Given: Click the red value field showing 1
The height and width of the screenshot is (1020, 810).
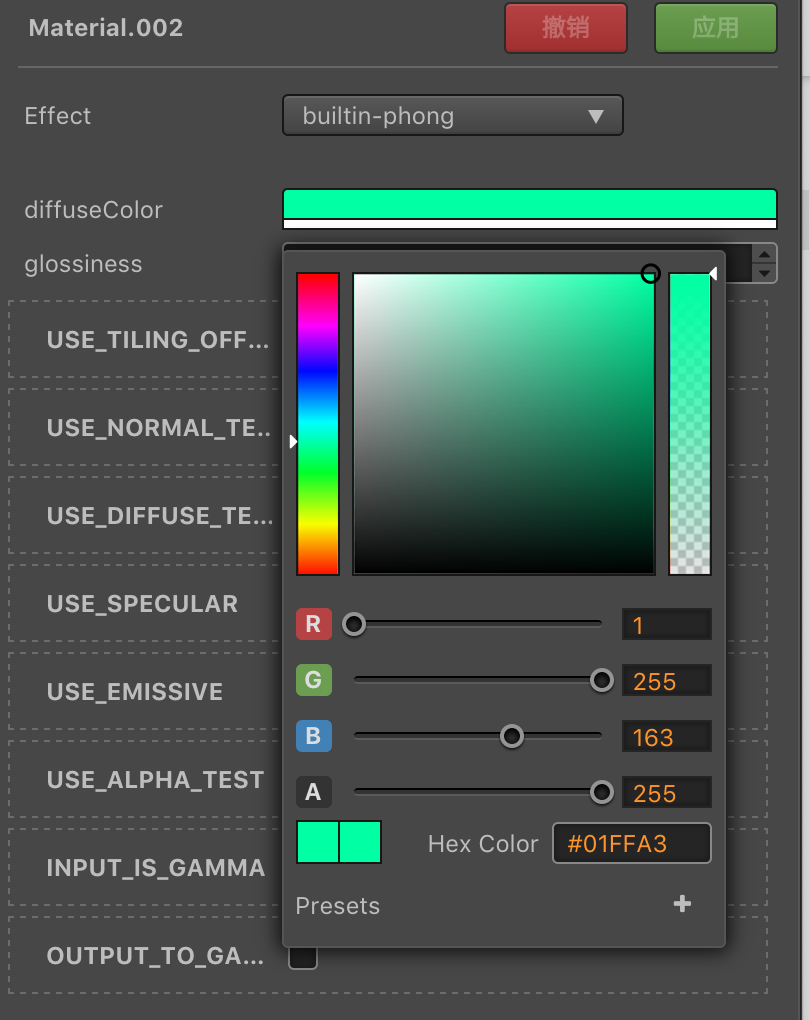Looking at the screenshot, I should [x=666, y=626].
